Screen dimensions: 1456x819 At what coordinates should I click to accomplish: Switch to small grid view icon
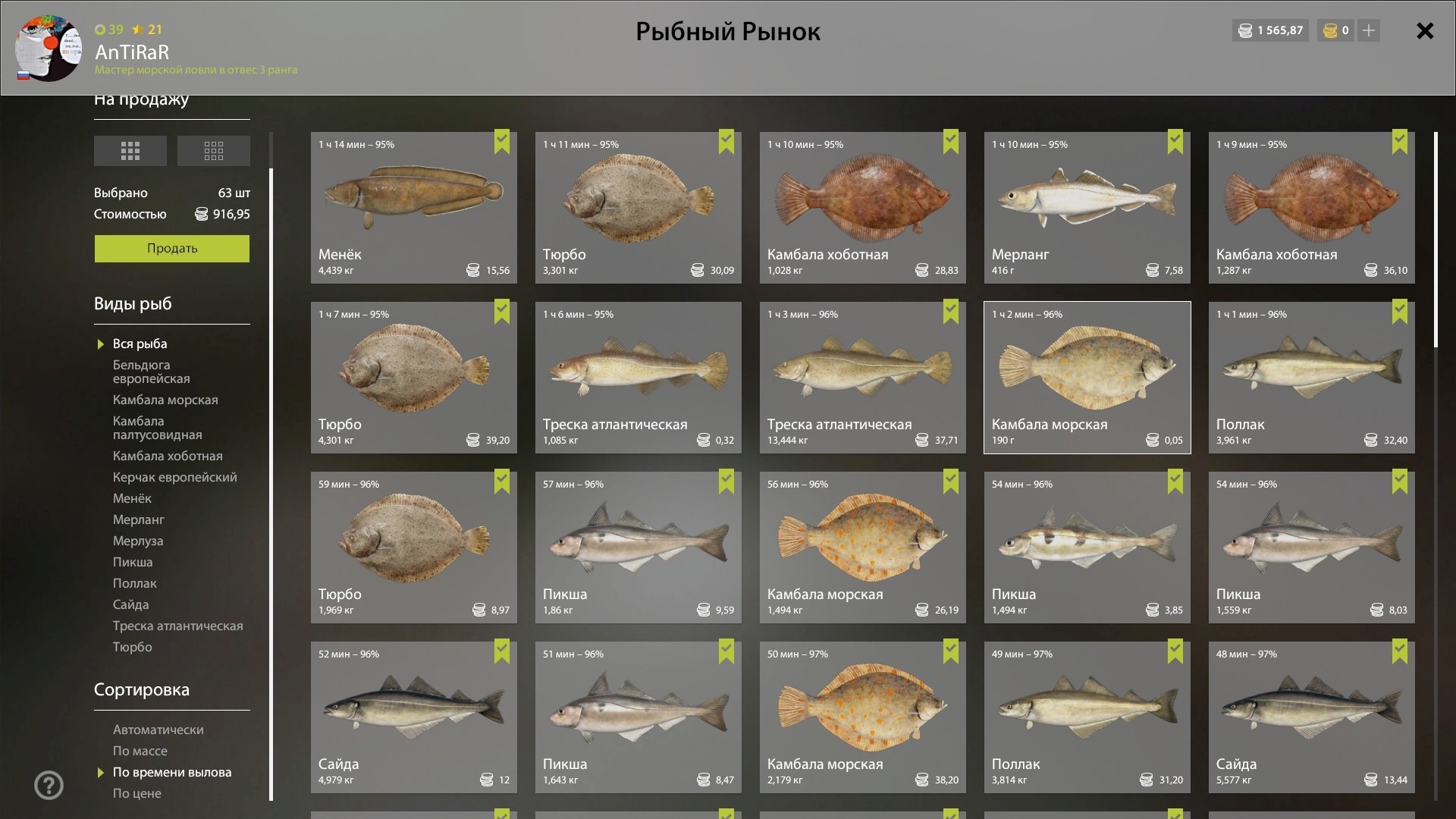213,151
